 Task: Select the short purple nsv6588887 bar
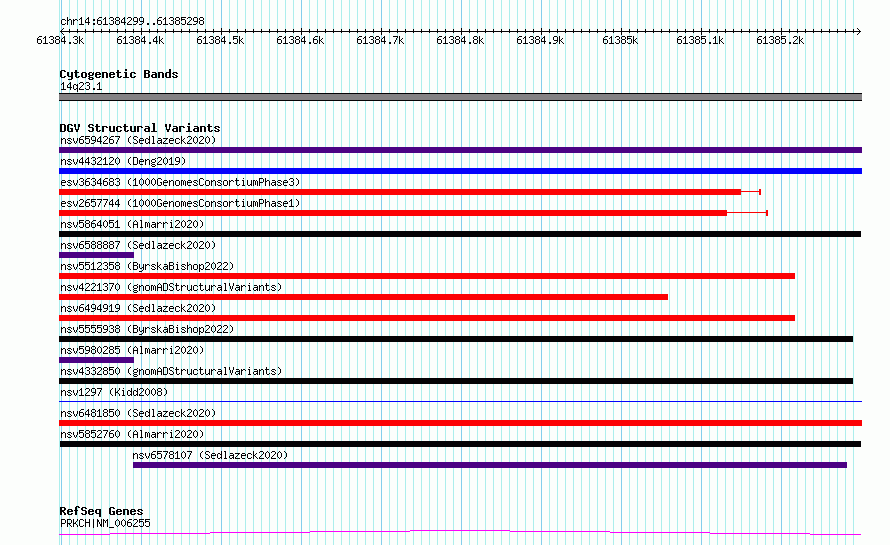[96, 255]
